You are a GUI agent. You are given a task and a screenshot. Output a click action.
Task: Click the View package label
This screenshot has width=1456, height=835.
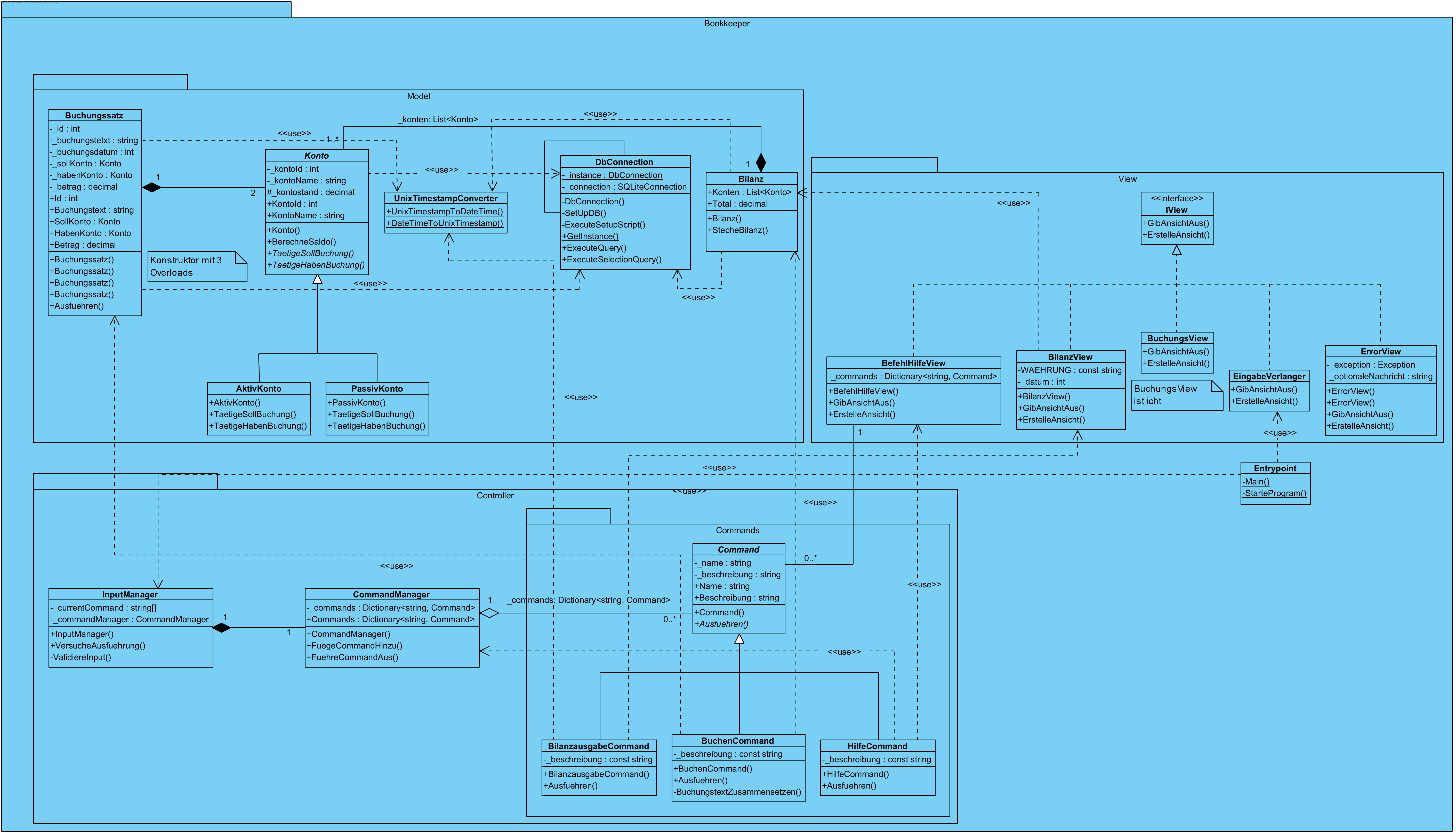click(x=1127, y=180)
